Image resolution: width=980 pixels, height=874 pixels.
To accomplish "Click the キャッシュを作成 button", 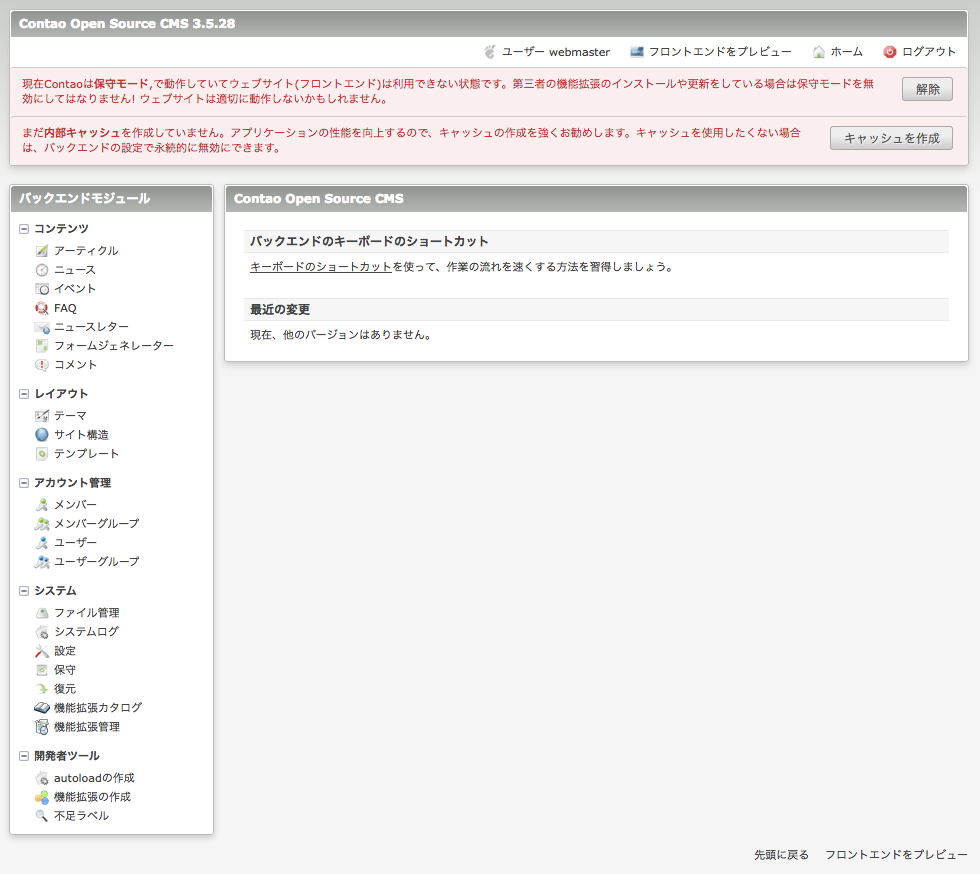I will pos(891,138).
